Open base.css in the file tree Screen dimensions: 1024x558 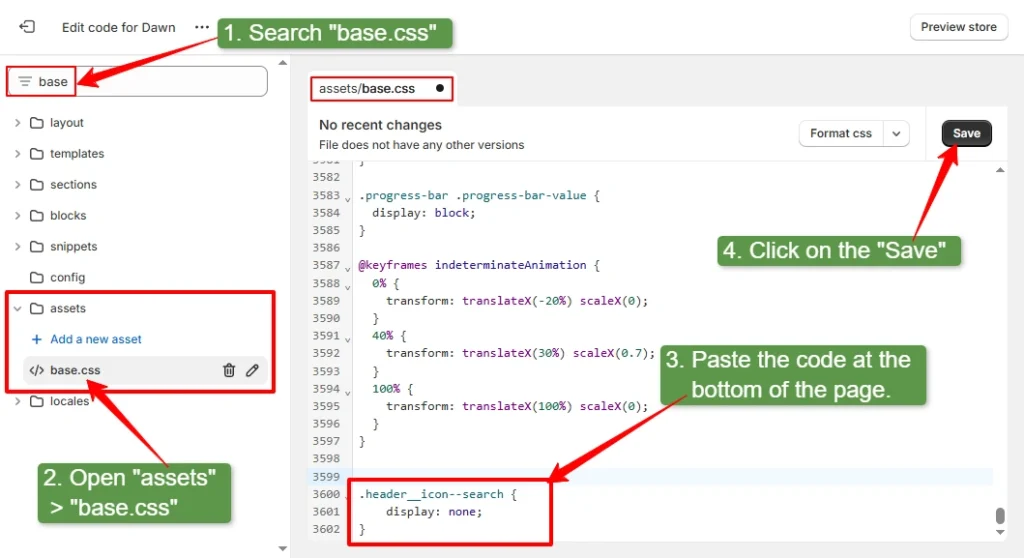click(75, 370)
